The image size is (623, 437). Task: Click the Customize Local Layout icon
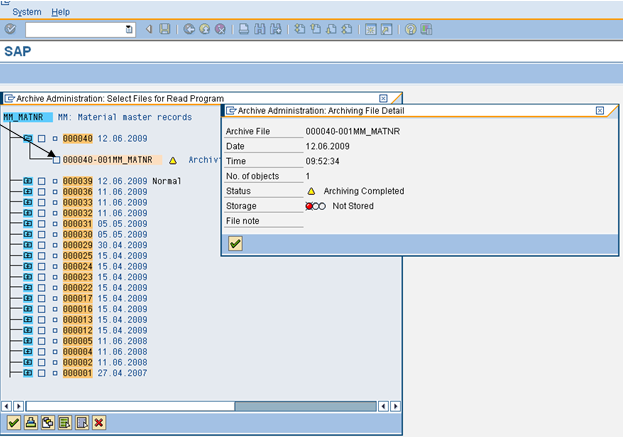tap(426, 29)
